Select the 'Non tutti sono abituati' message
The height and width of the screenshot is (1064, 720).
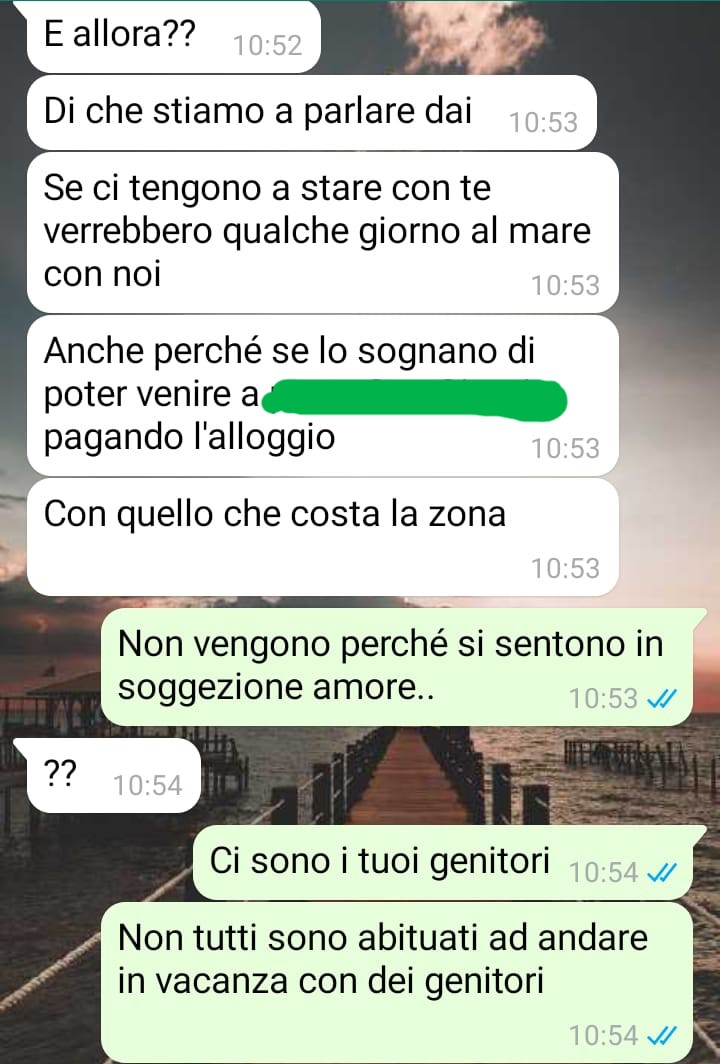[396, 982]
